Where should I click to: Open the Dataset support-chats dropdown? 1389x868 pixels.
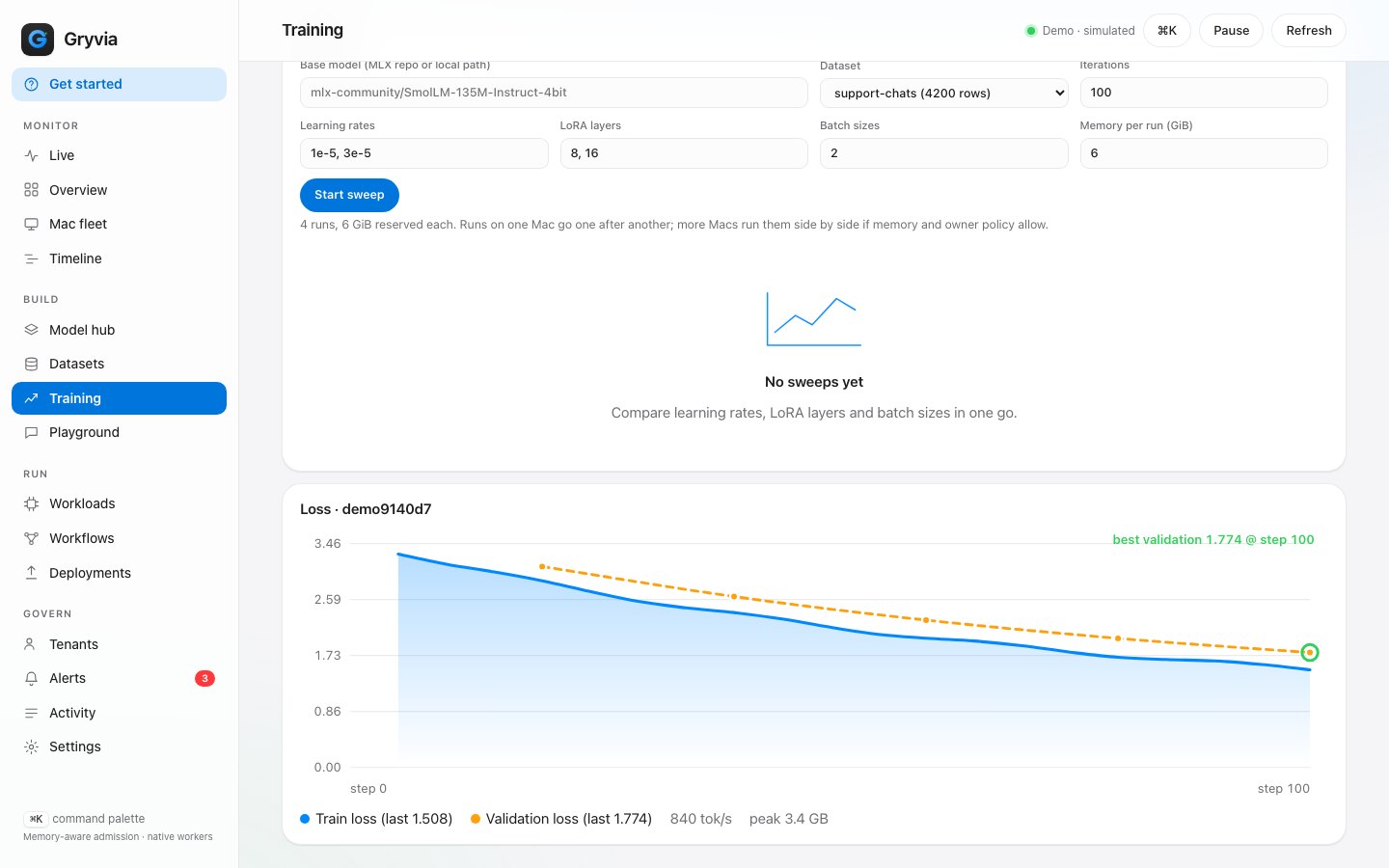click(x=943, y=93)
